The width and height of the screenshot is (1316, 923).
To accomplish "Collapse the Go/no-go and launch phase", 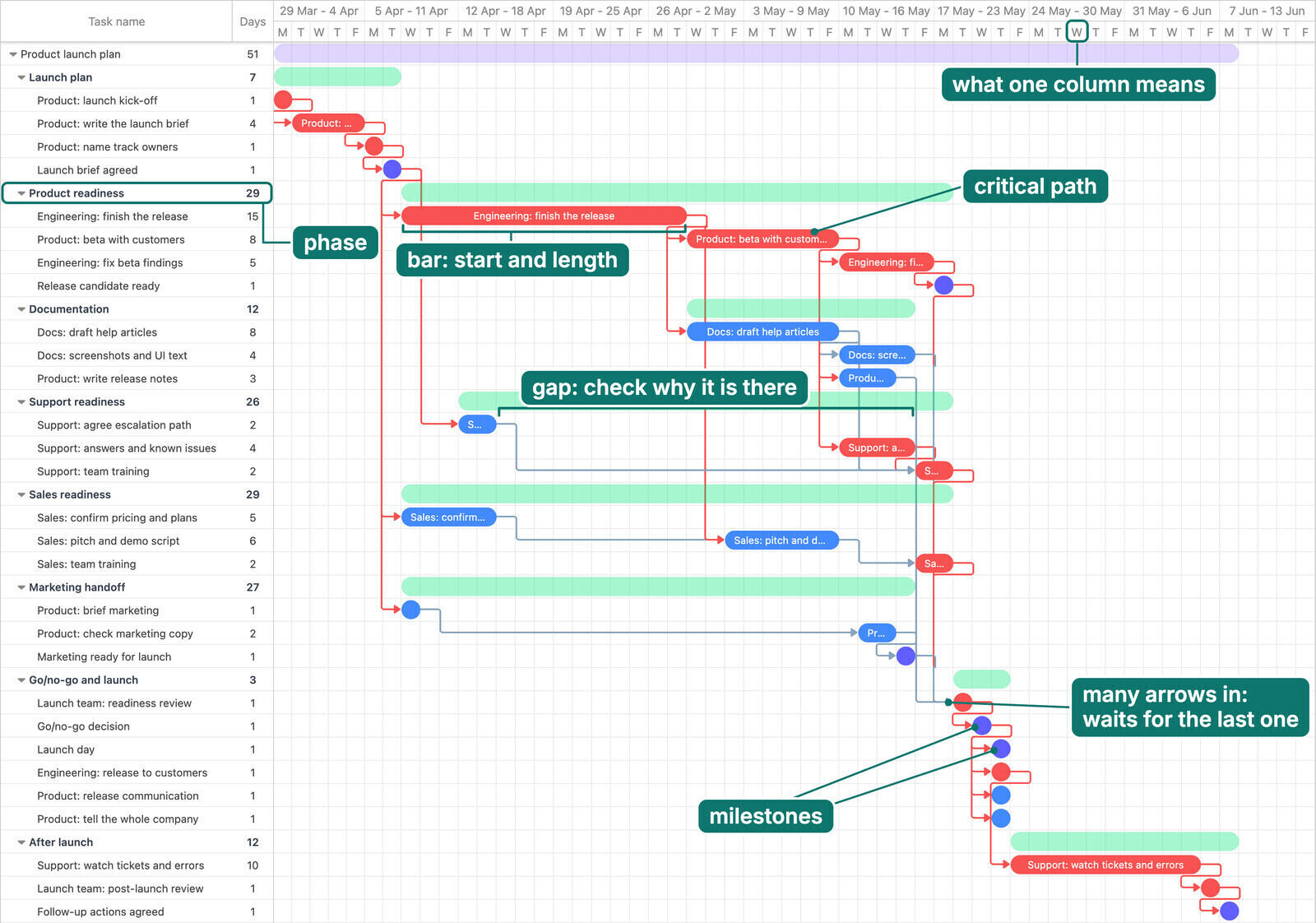I will [x=21, y=680].
